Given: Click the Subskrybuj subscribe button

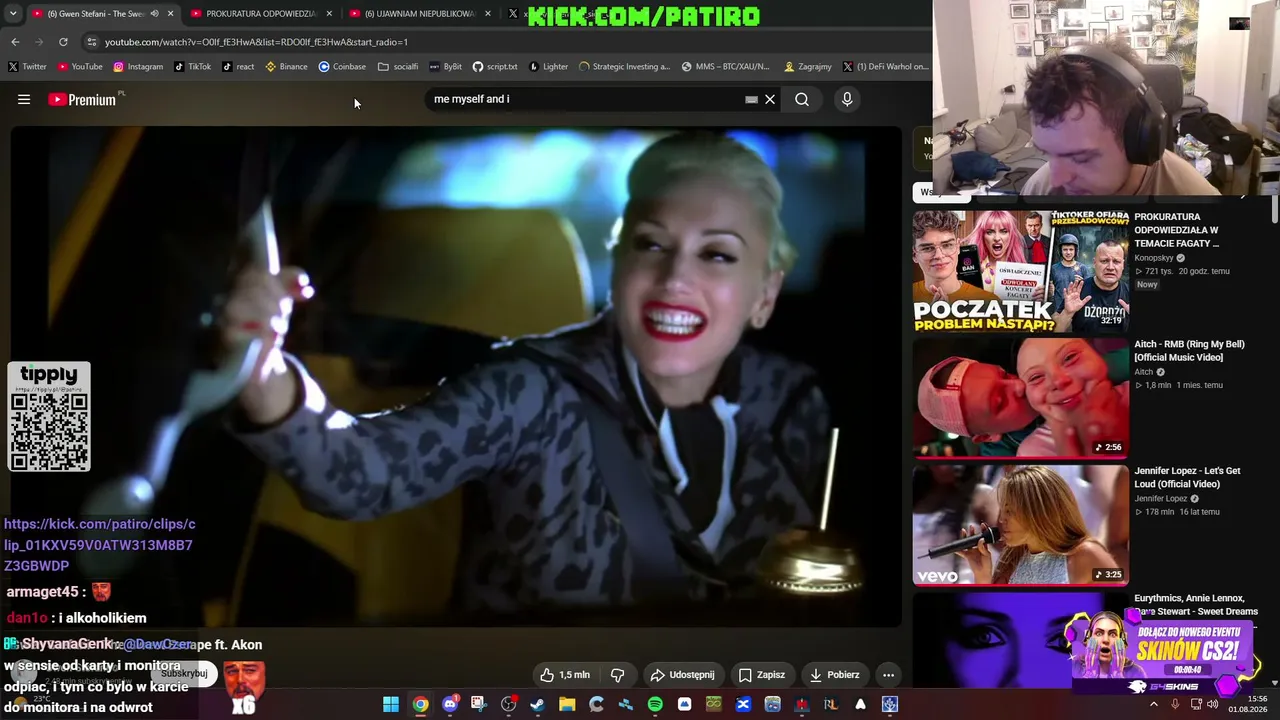Looking at the screenshot, I should [184, 674].
